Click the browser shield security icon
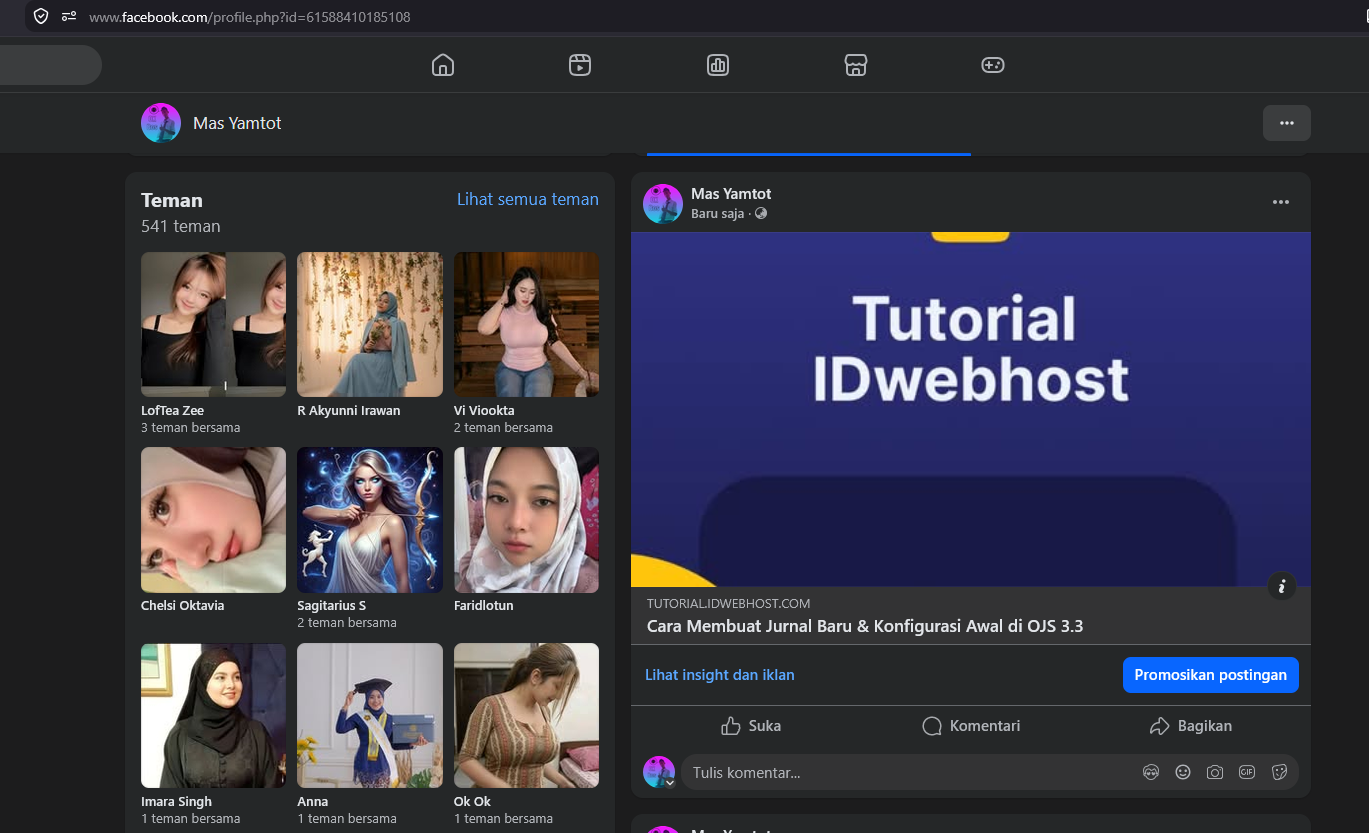The image size is (1369, 833). tap(41, 16)
